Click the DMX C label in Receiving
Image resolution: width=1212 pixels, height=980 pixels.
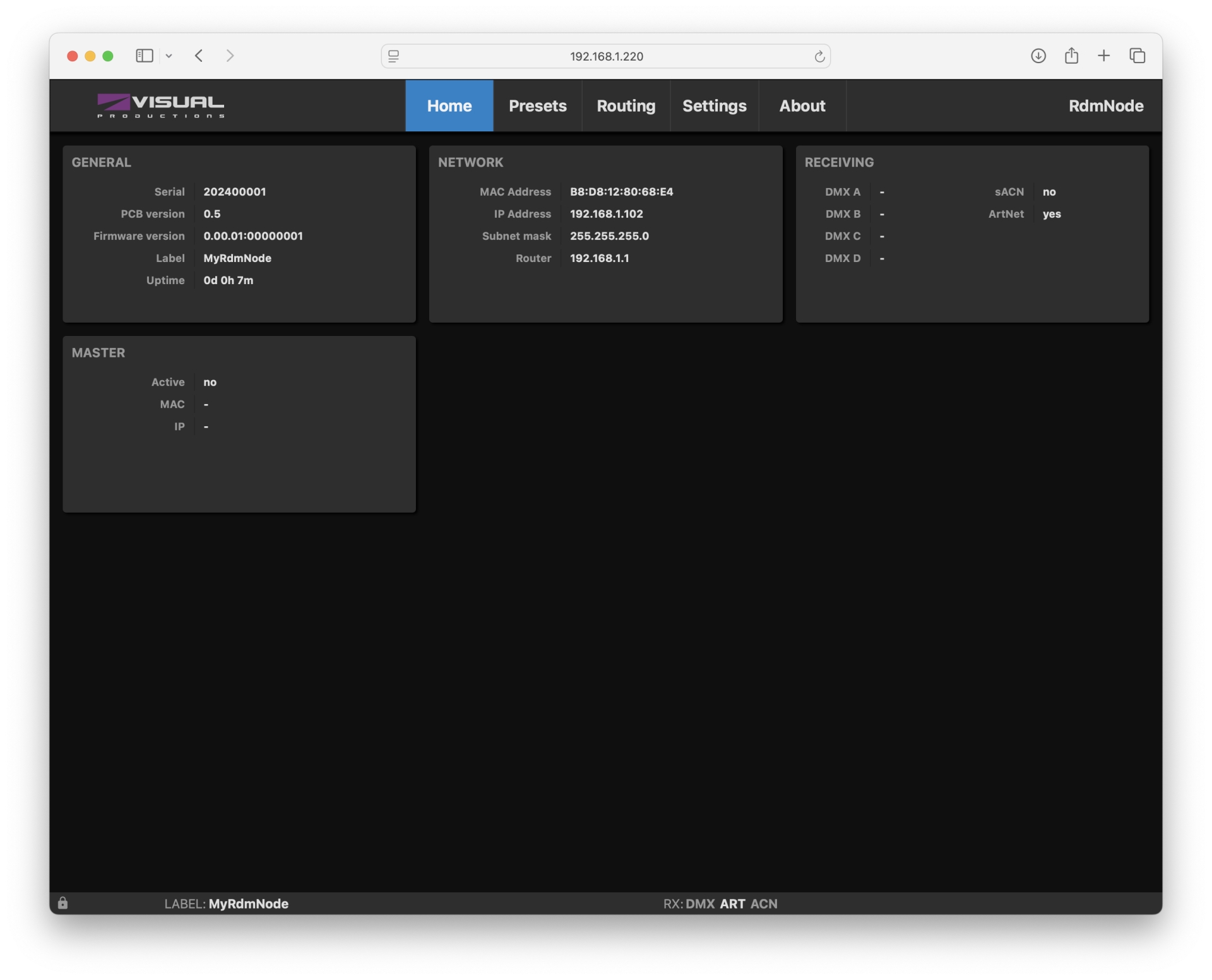(x=843, y=236)
